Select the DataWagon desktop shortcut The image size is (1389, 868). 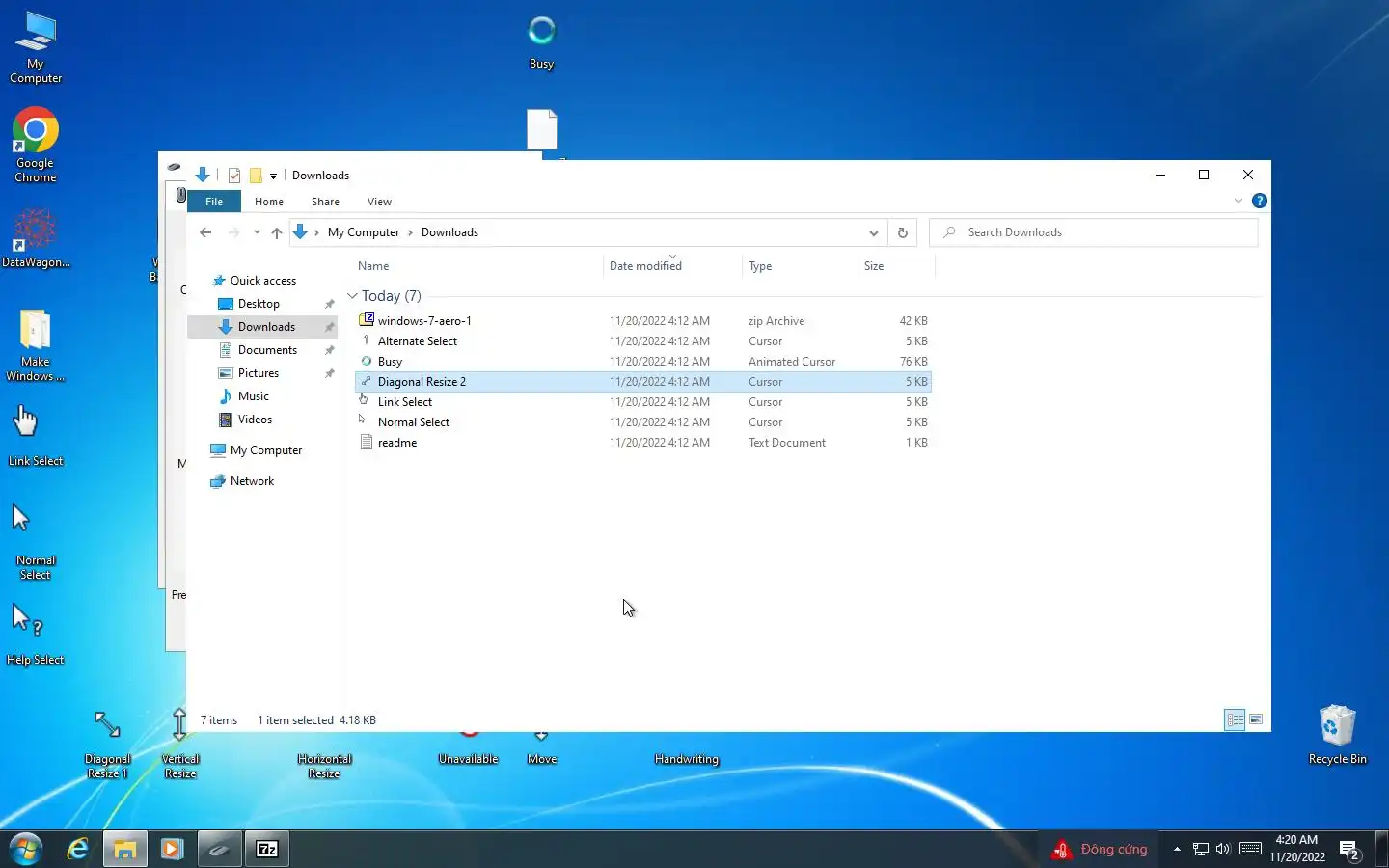pyautogui.click(x=36, y=239)
